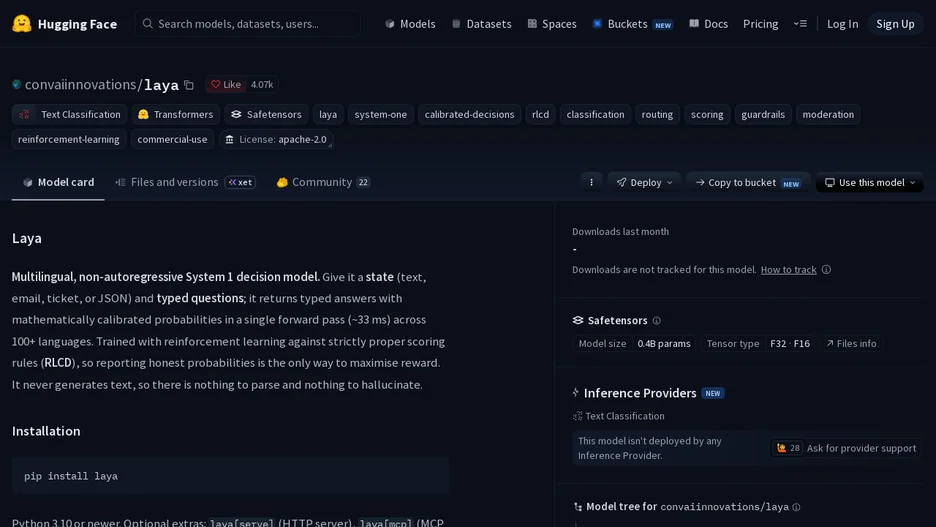Click the Docs navbar item
Viewport: 936px width, 527px height.
tap(708, 24)
